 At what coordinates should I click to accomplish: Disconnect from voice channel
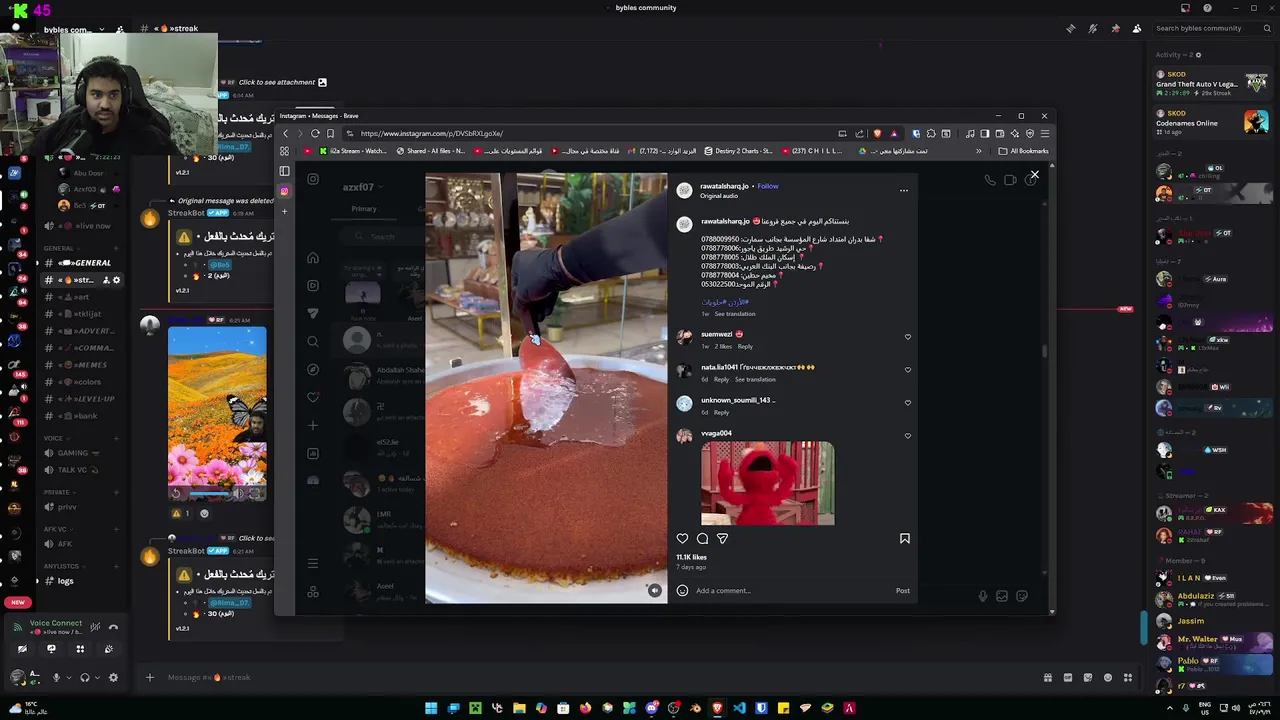[113, 627]
